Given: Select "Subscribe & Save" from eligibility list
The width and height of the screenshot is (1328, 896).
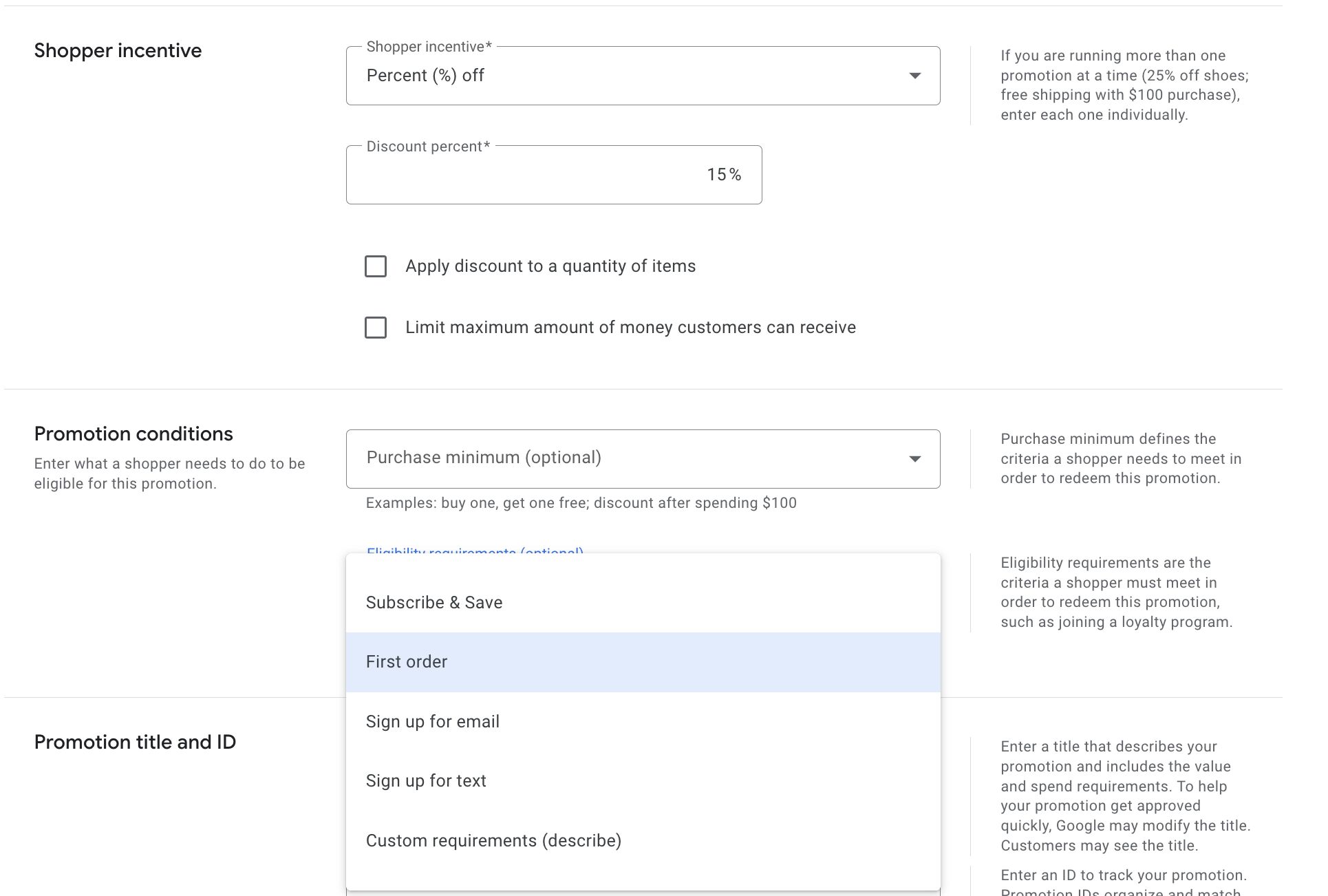Looking at the screenshot, I should pos(434,602).
